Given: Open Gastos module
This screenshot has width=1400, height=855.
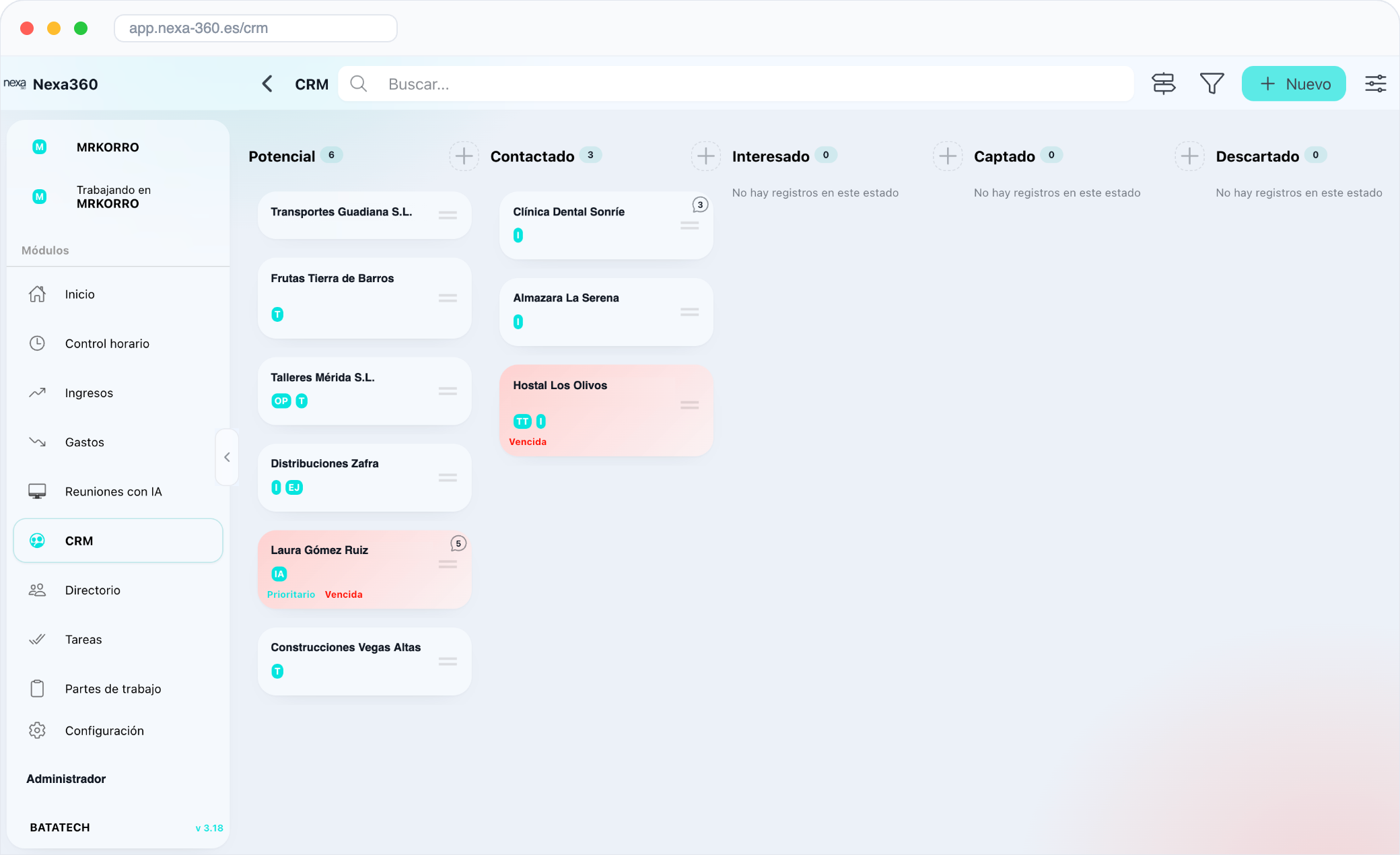Looking at the screenshot, I should point(118,442).
